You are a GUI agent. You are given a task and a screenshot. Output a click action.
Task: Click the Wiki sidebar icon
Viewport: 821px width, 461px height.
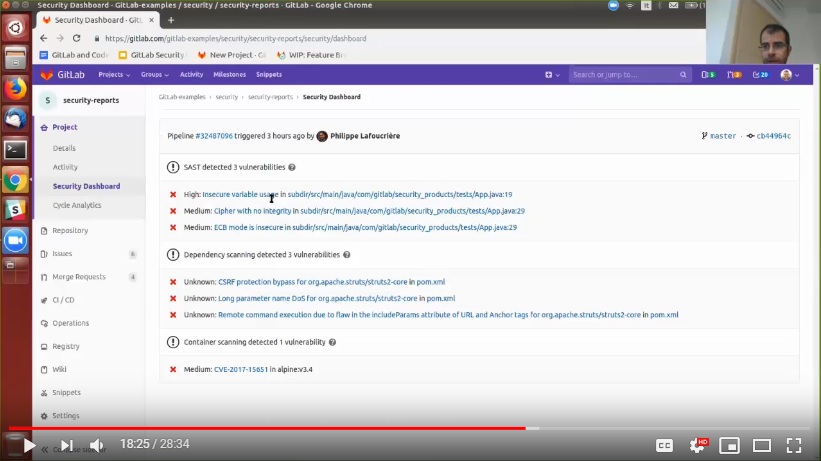pyautogui.click(x=44, y=369)
